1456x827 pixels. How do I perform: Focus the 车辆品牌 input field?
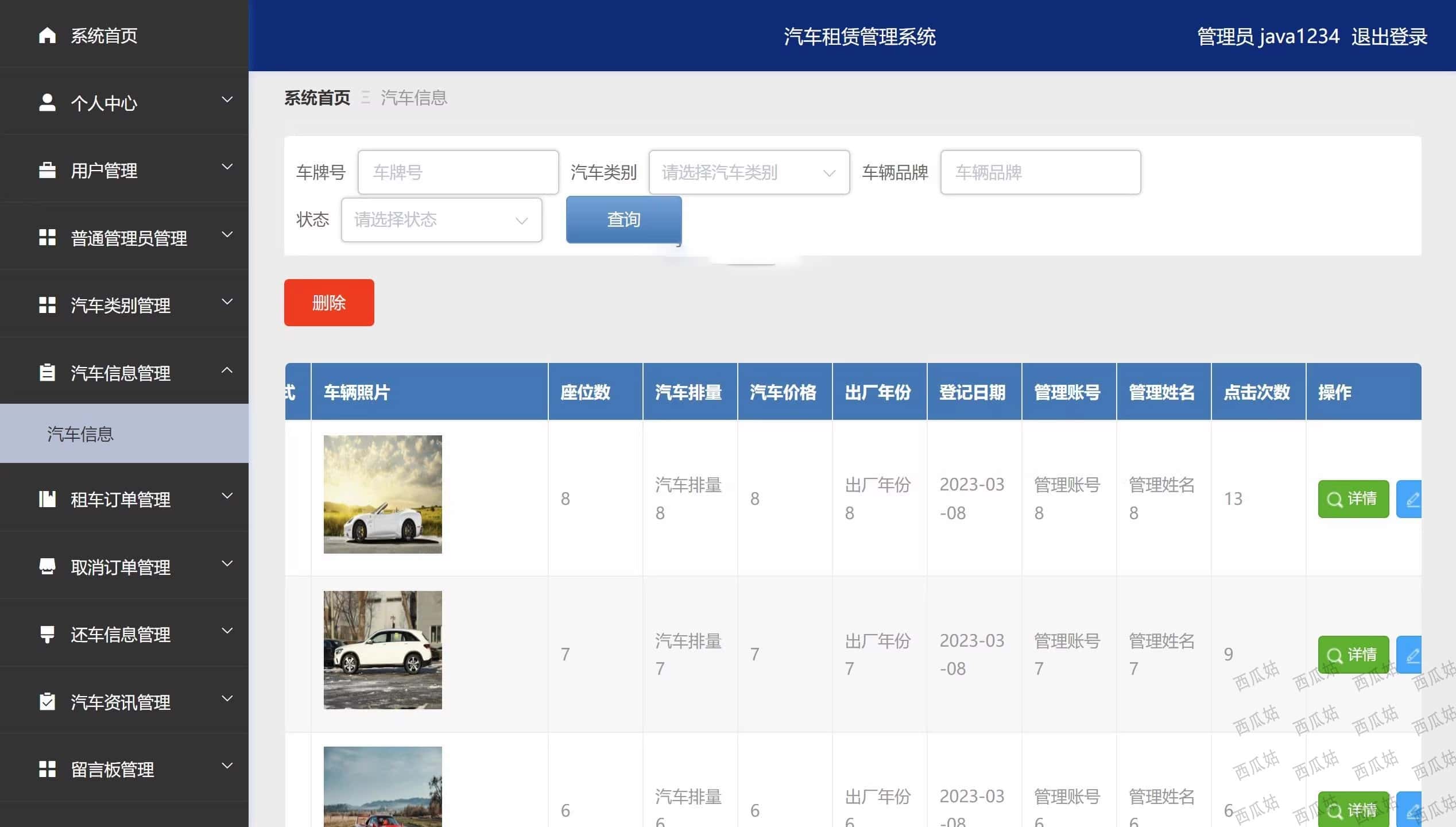click(x=1040, y=172)
